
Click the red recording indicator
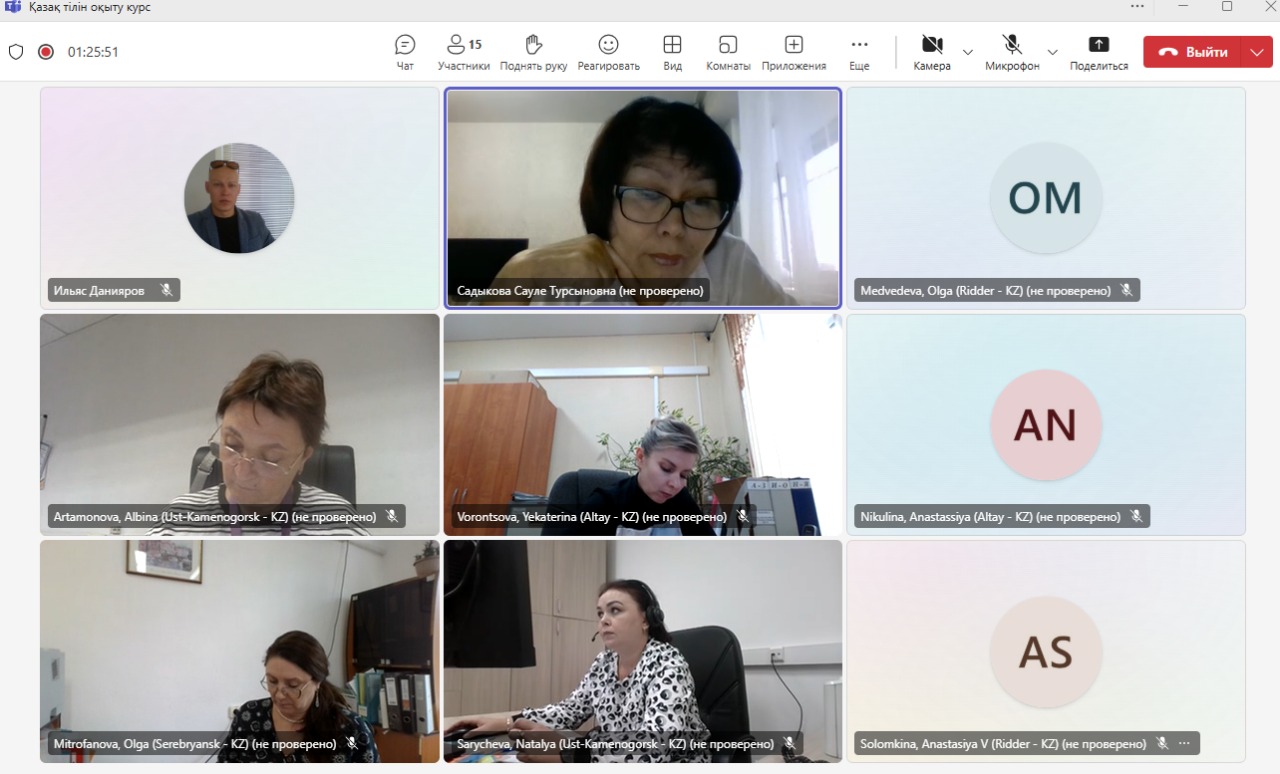click(46, 52)
